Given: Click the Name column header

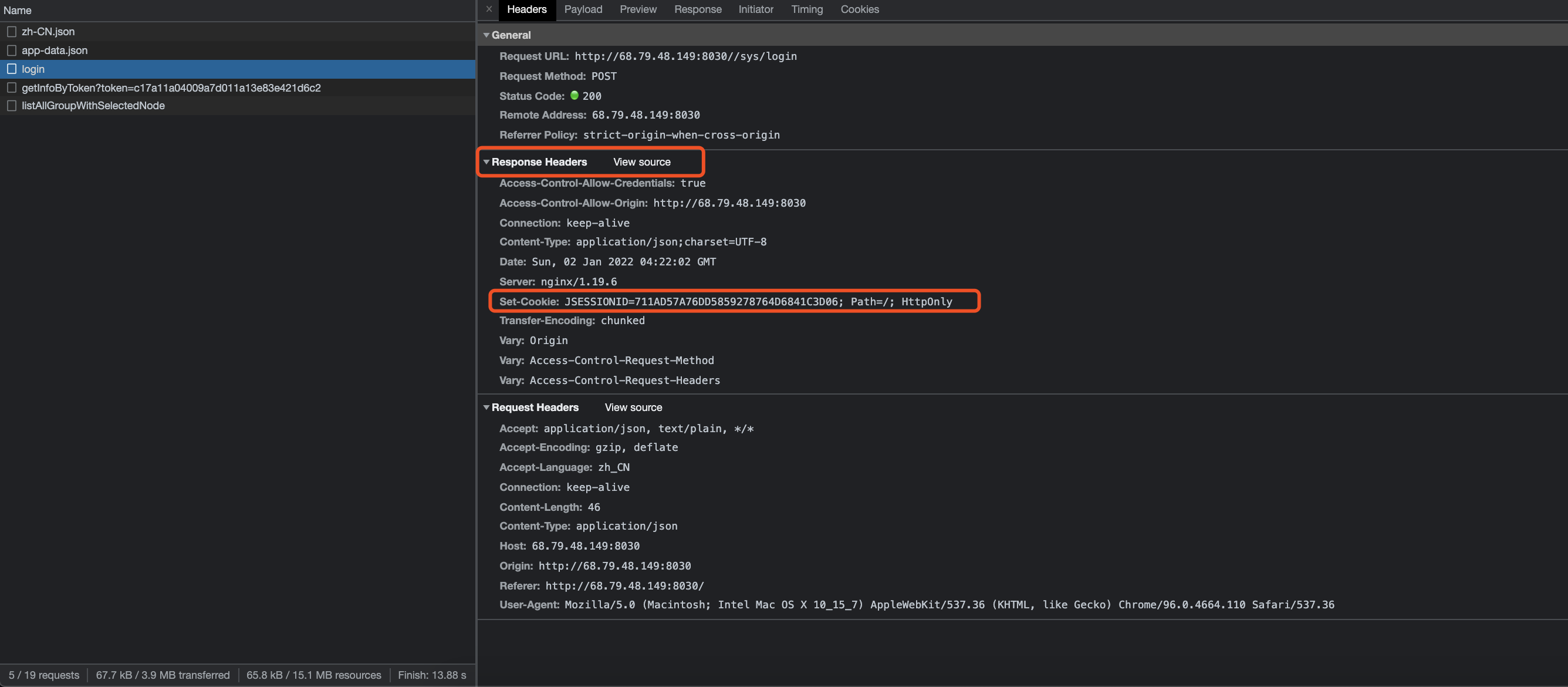Looking at the screenshot, I should 17,11.
